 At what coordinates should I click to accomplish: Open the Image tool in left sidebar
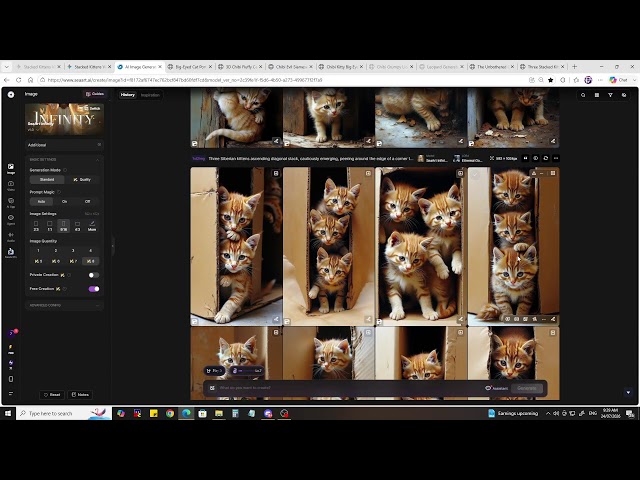pos(11,168)
